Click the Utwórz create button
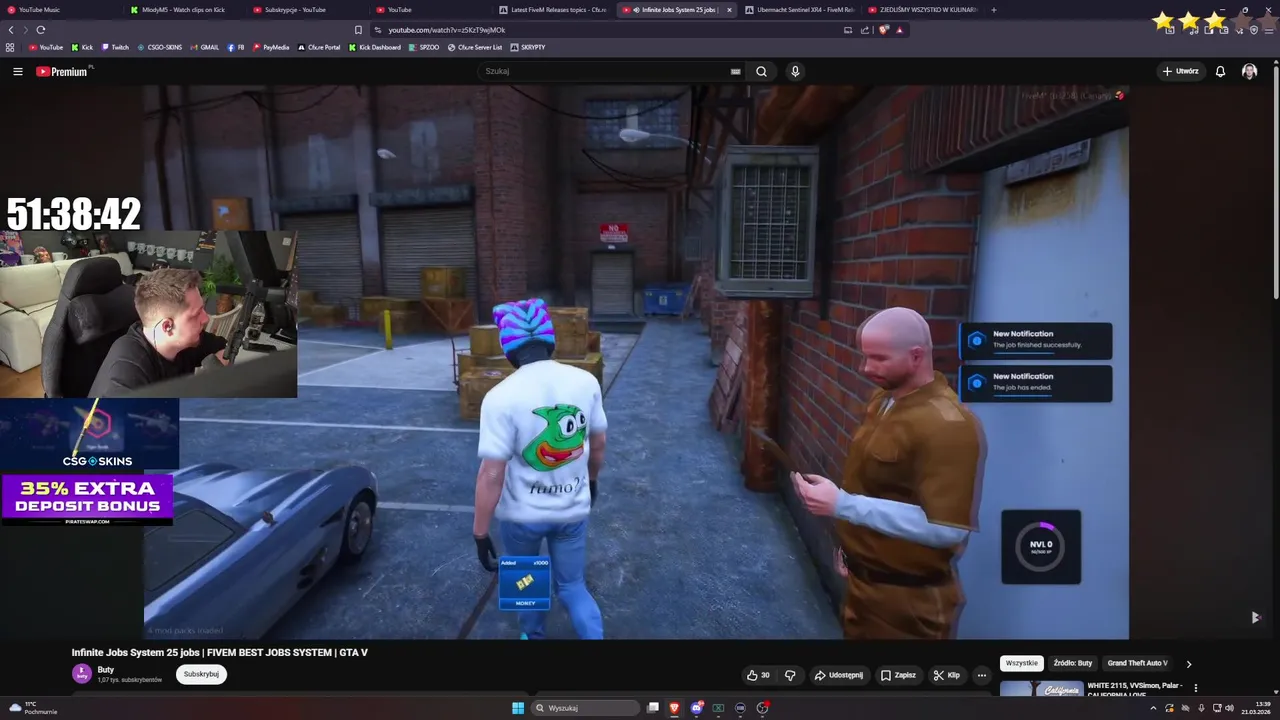 point(1180,71)
